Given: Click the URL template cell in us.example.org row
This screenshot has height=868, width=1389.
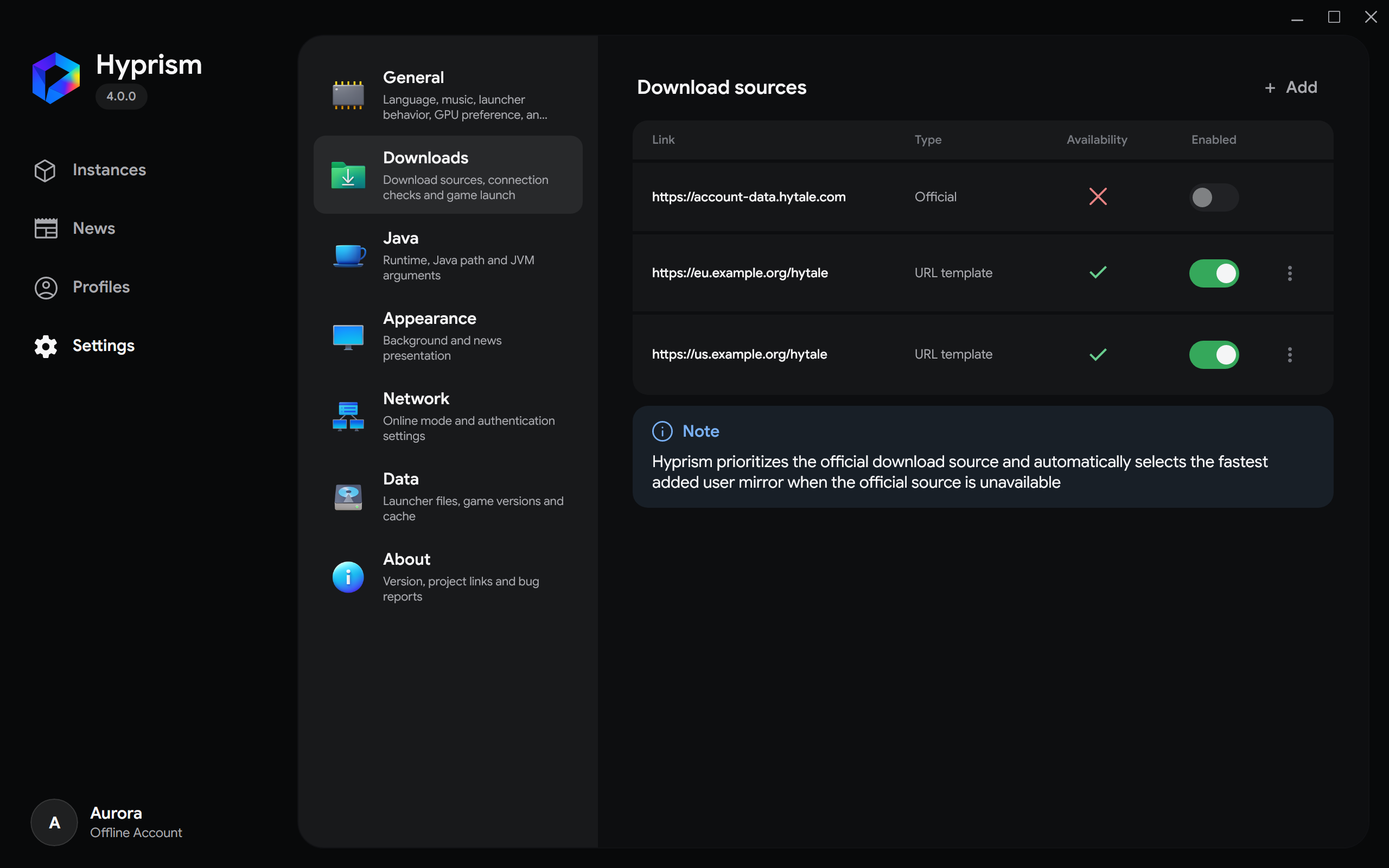Looking at the screenshot, I should 953,354.
